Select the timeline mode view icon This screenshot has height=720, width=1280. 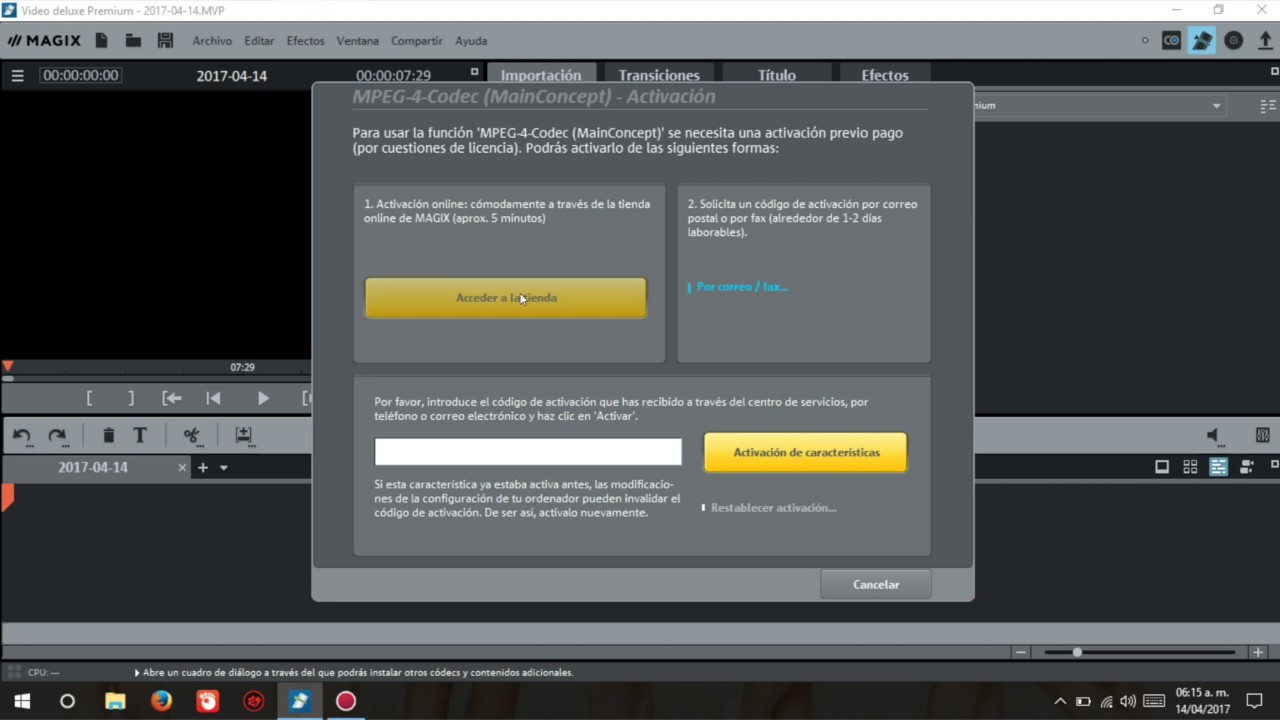point(1218,467)
